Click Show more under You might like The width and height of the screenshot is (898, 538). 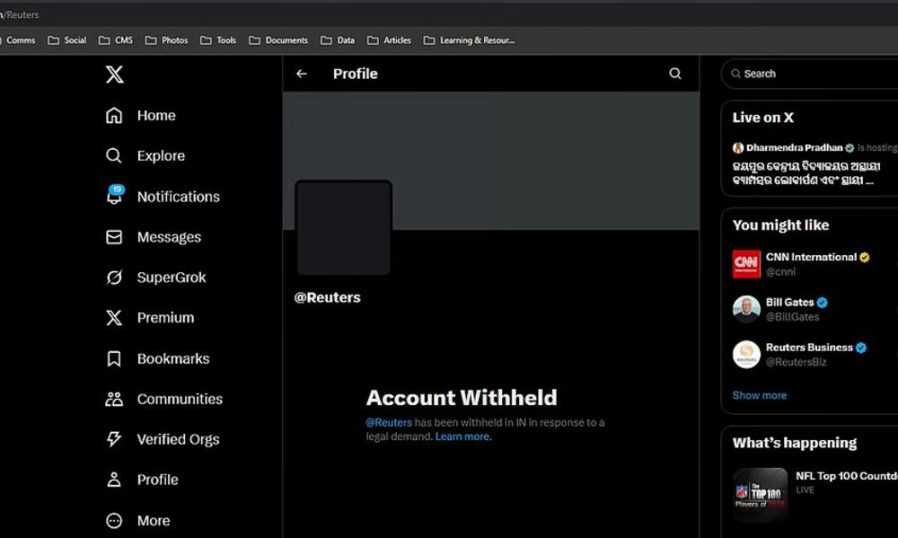(x=759, y=395)
